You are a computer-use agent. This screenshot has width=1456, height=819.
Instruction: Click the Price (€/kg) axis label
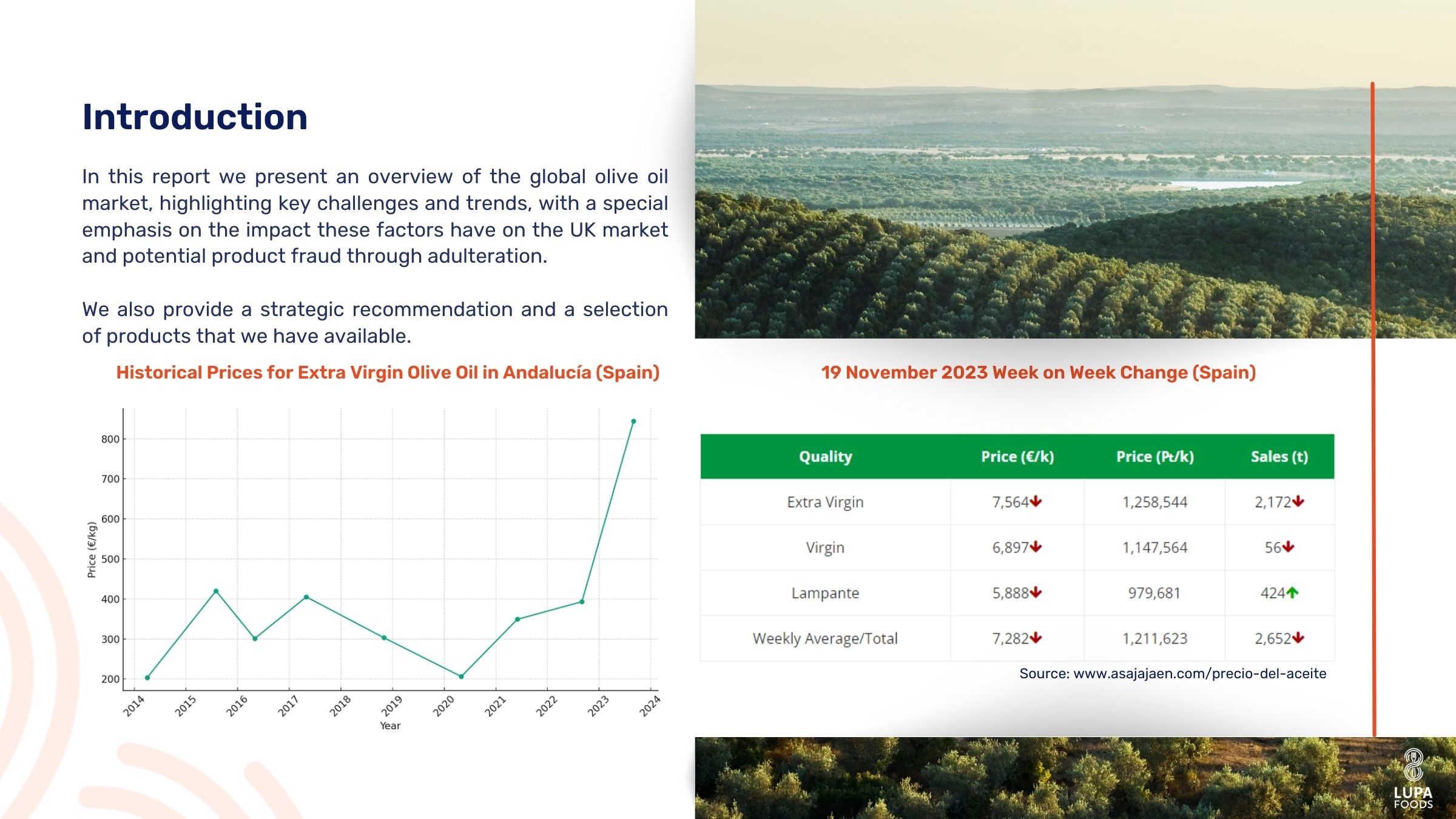coord(92,550)
